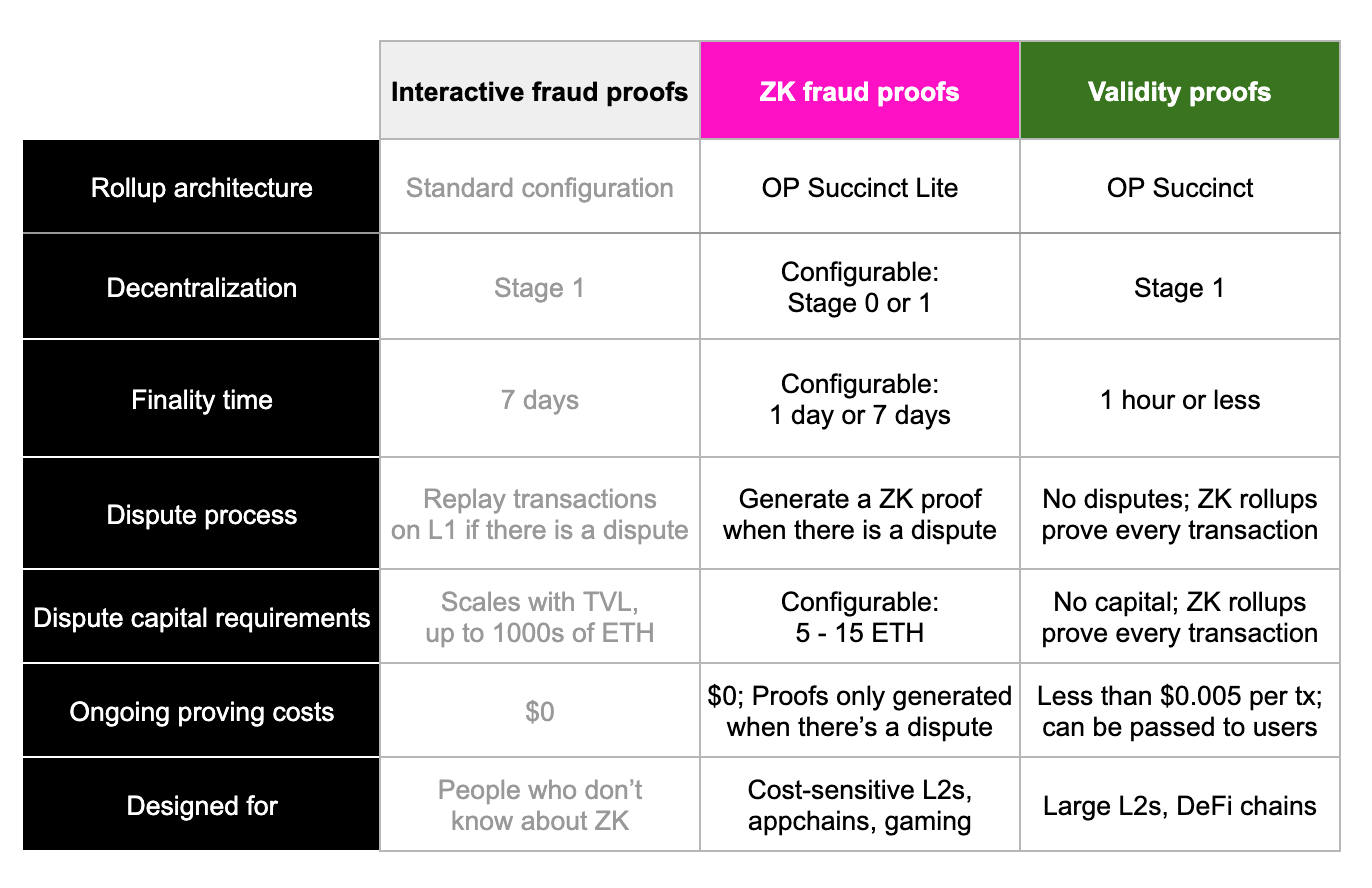The width and height of the screenshot is (1372, 888).
Task: Select the Decentralization row label
Action: (201, 288)
